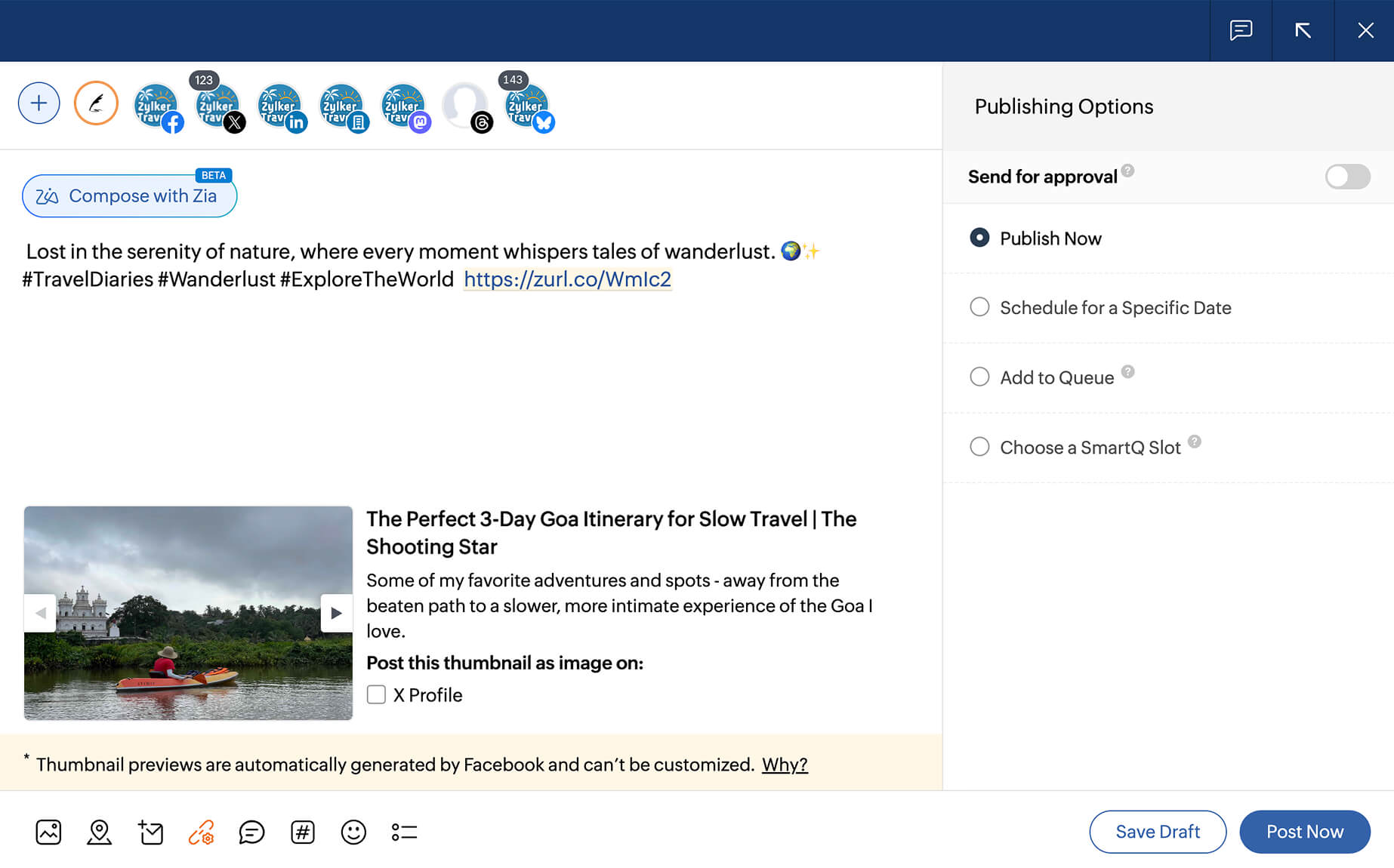
Task: Select the Publish Now radio option
Action: click(979, 238)
